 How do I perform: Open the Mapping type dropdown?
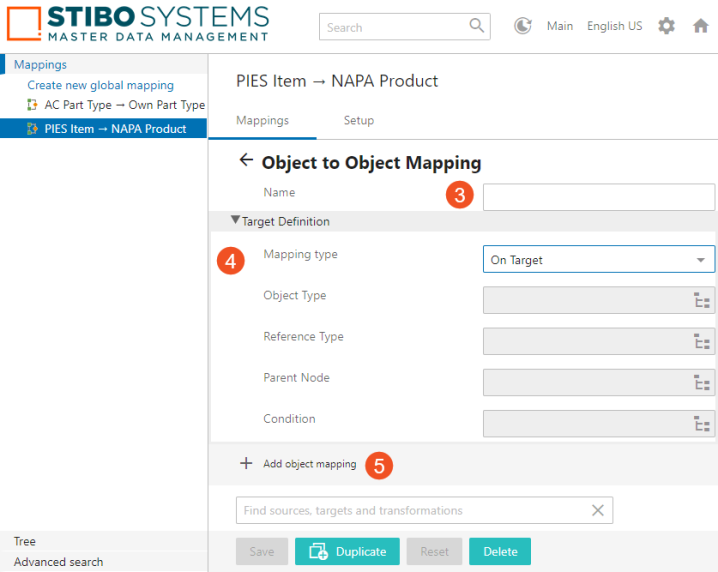[x=598, y=259]
